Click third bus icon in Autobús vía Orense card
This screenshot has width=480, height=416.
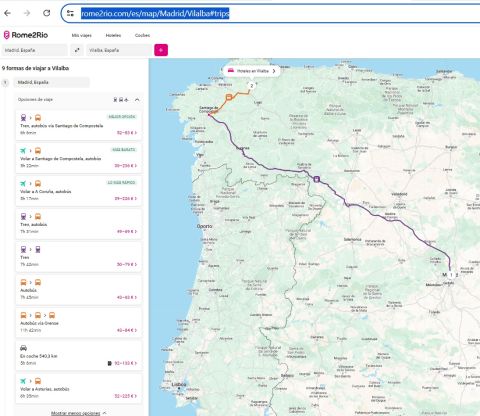tap(52, 315)
